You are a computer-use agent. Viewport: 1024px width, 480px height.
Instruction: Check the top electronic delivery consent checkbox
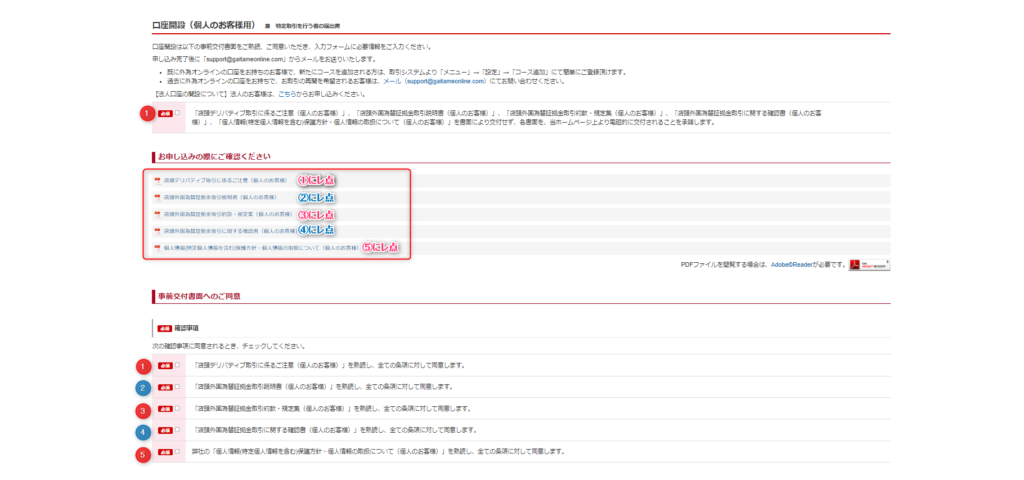(x=178, y=113)
